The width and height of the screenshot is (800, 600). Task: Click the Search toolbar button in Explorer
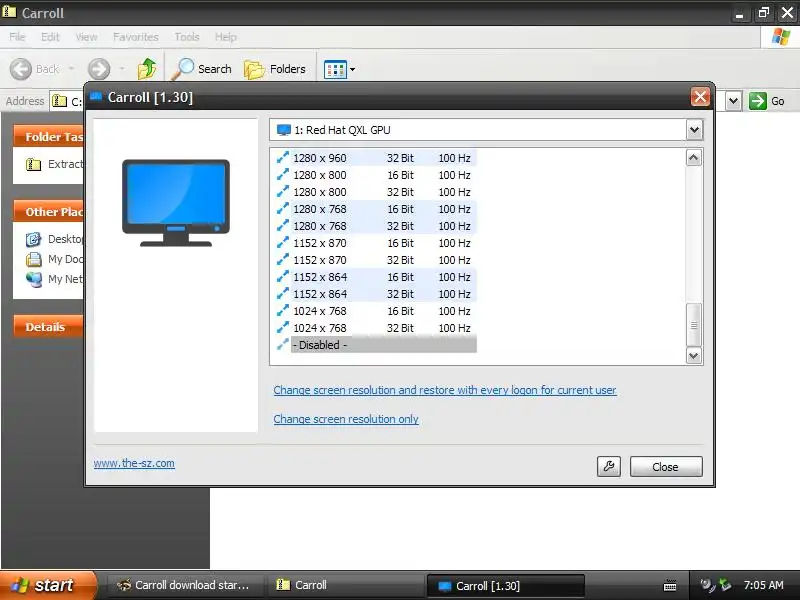(202, 69)
